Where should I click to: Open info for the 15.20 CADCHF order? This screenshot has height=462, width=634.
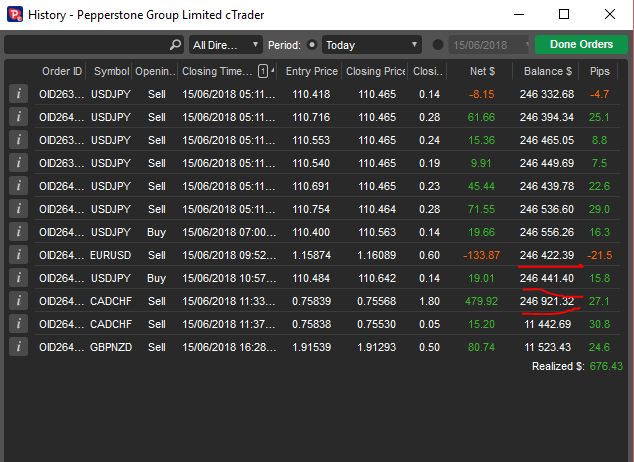tap(19, 324)
